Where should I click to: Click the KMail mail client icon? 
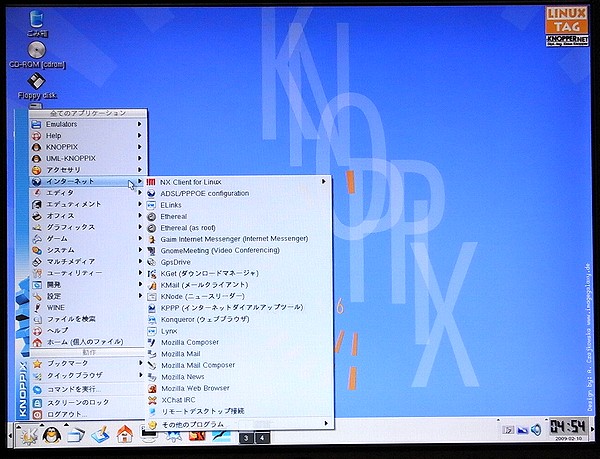tap(152, 285)
